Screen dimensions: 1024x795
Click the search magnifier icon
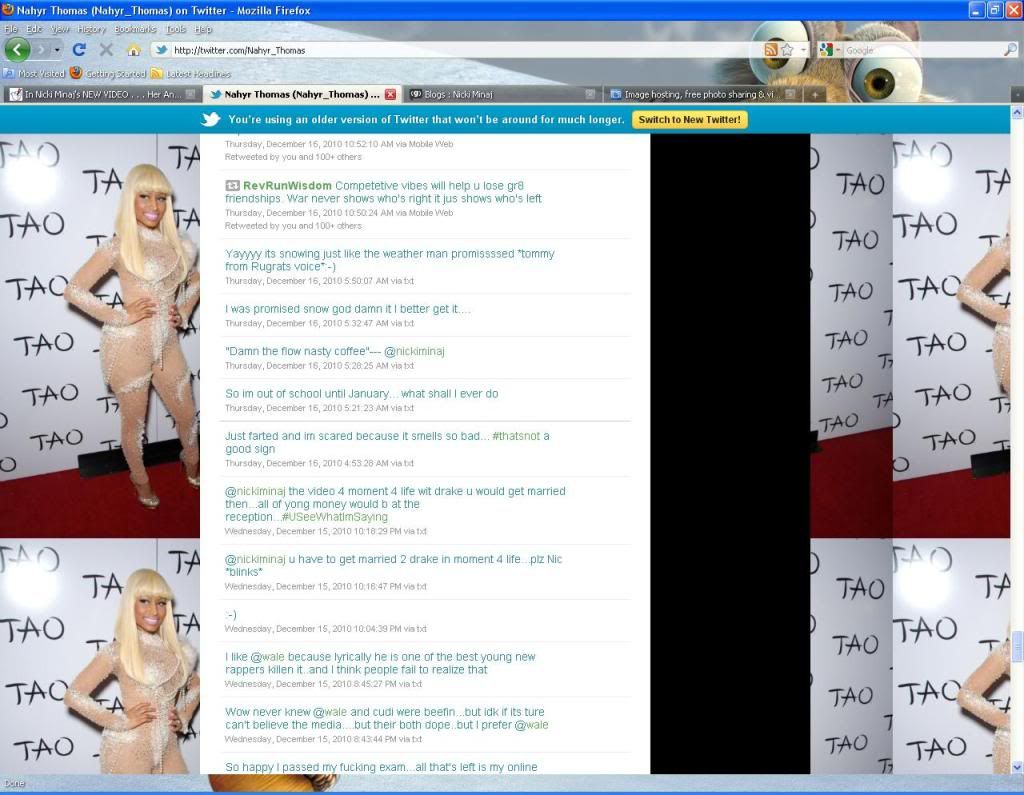tap(1010, 50)
